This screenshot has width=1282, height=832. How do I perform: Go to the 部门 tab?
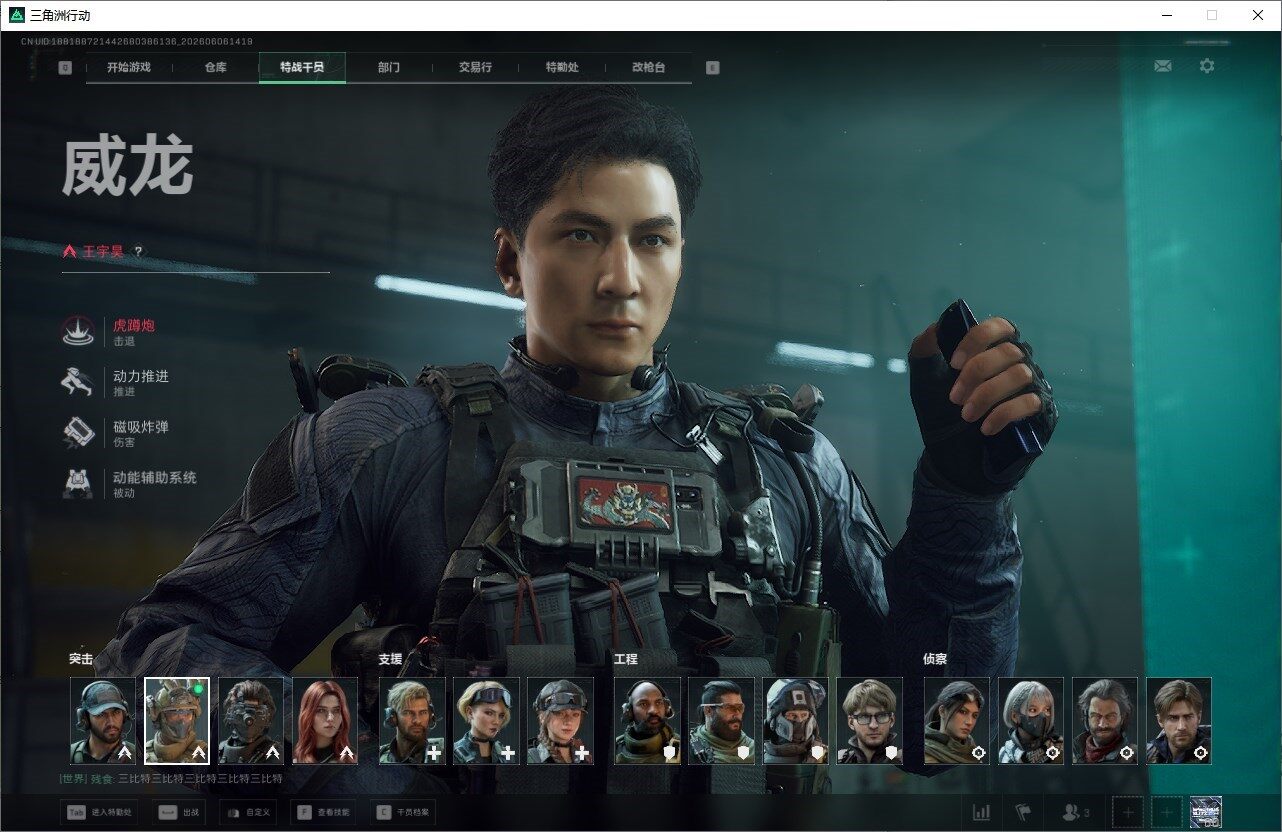coord(389,68)
